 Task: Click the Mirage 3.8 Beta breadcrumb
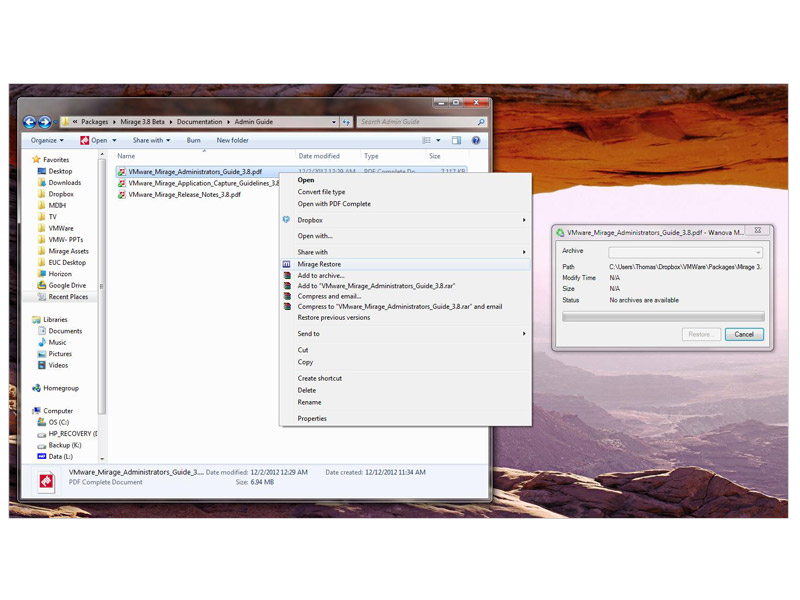[x=142, y=122]
